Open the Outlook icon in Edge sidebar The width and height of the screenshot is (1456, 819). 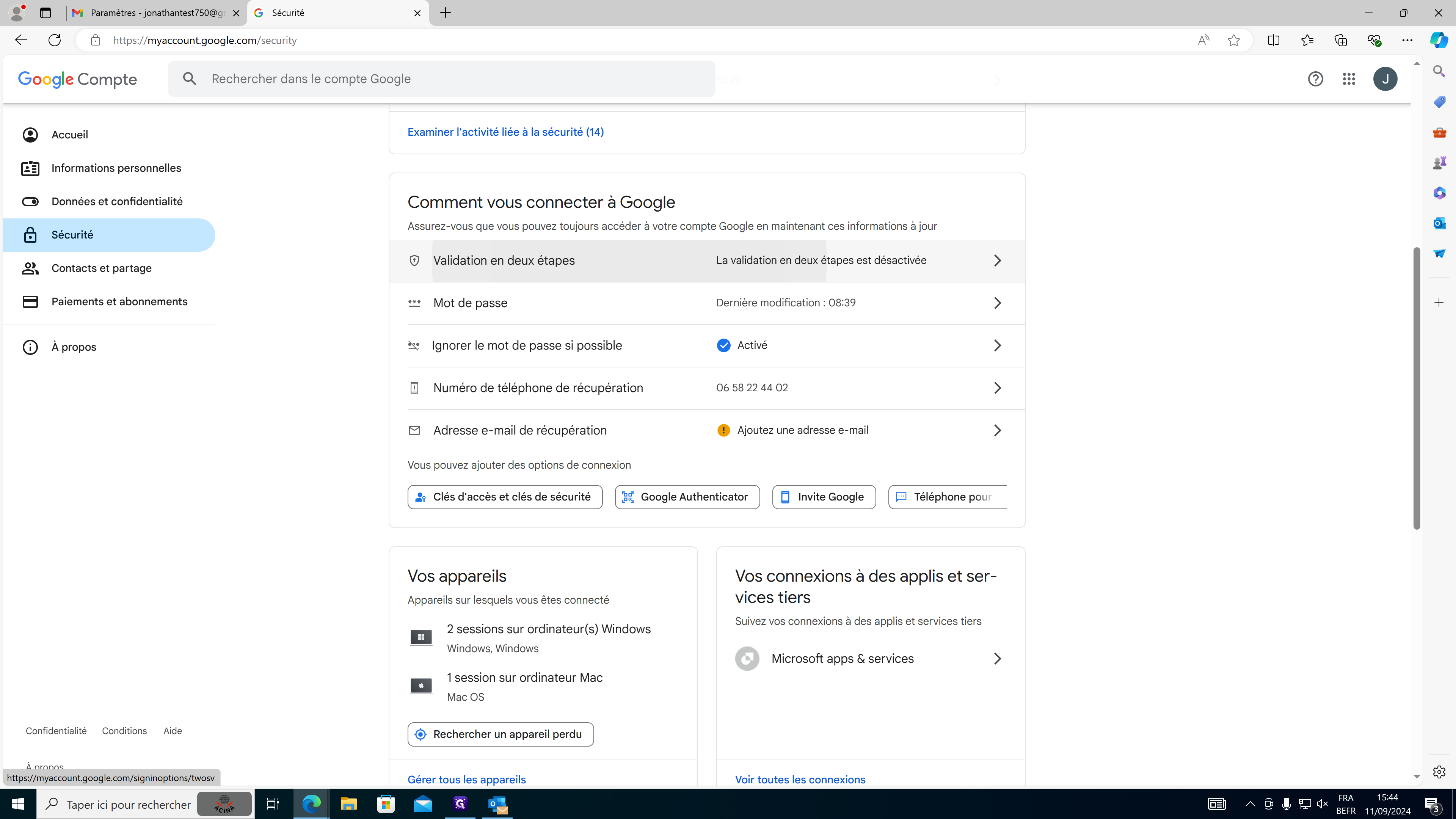click(x=1439, y=223)
